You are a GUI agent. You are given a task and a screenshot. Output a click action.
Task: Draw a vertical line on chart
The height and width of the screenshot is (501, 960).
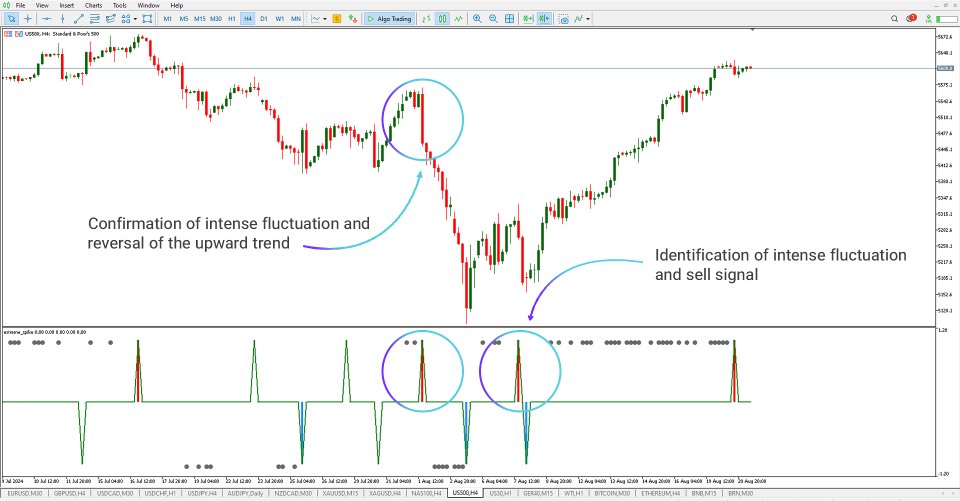pyautogui.click(x=62, y=19)
